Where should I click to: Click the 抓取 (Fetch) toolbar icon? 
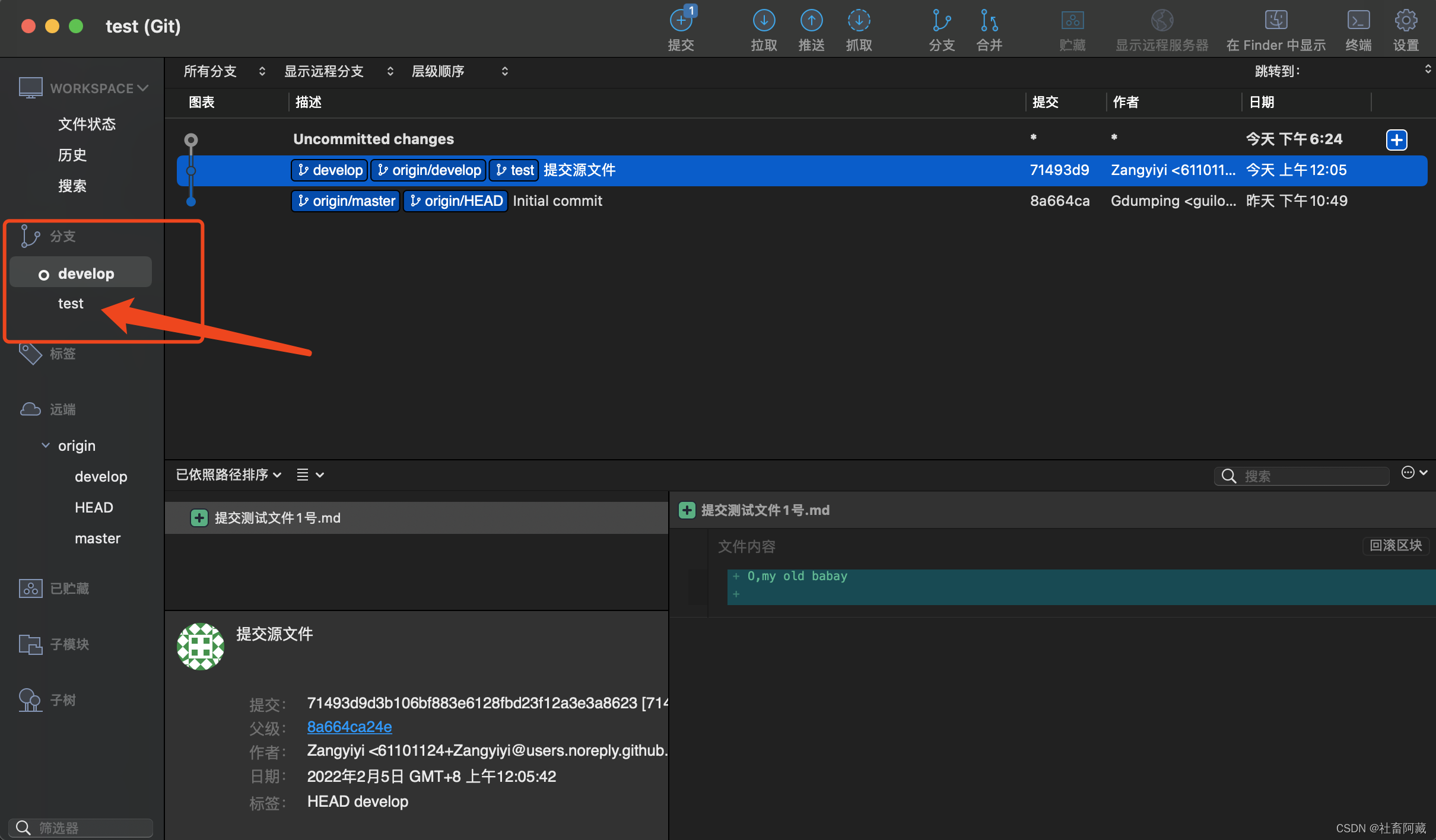click(859, 21)
